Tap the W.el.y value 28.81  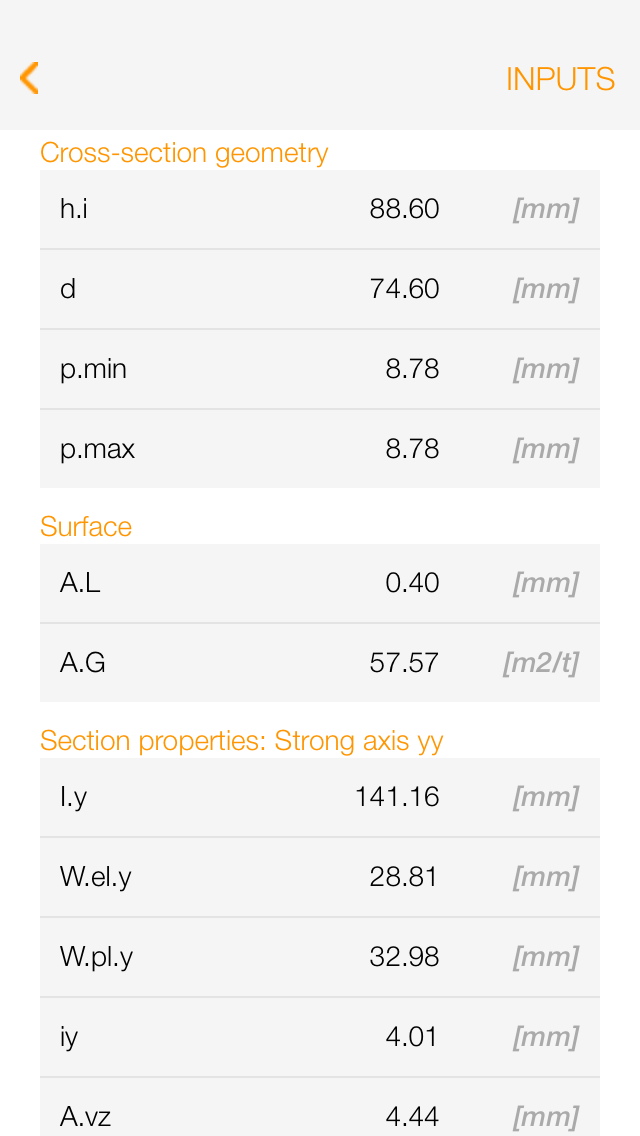(x=405, y=877)
